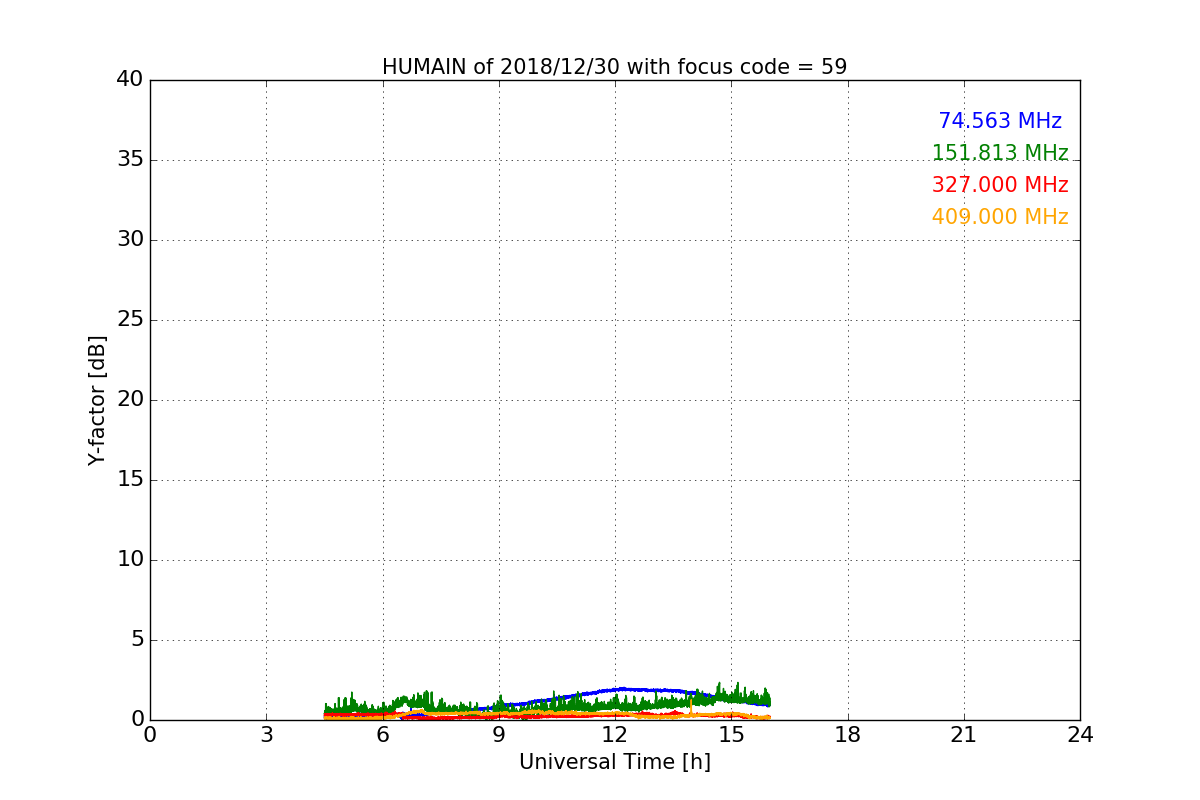
Task: Click y-axis tick value 25
Action: point(130,320)
